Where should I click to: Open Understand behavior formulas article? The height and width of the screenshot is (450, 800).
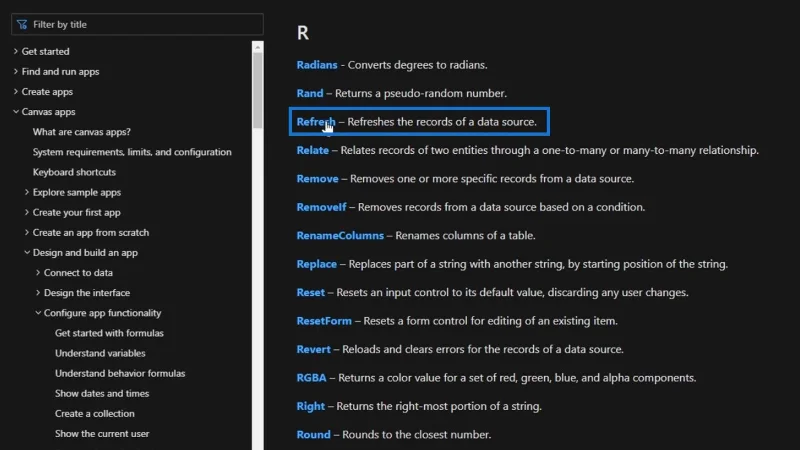tap(120, 373)
